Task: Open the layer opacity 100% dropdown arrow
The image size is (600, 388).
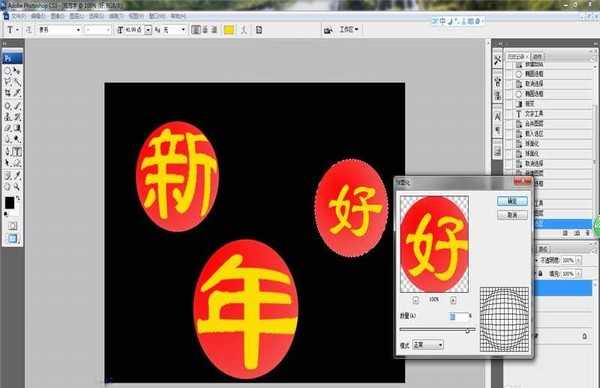Action: 578,260
